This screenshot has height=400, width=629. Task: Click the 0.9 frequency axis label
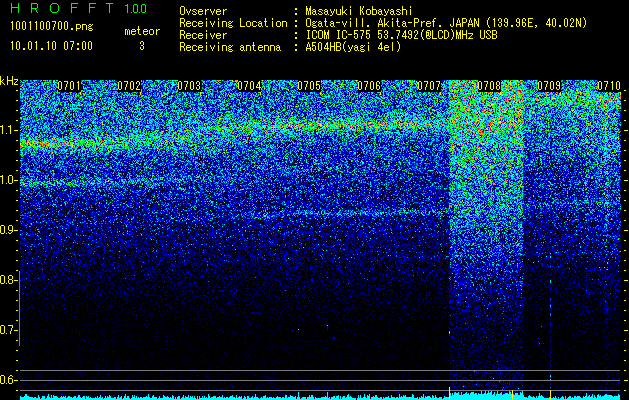(x=8, y=230)
